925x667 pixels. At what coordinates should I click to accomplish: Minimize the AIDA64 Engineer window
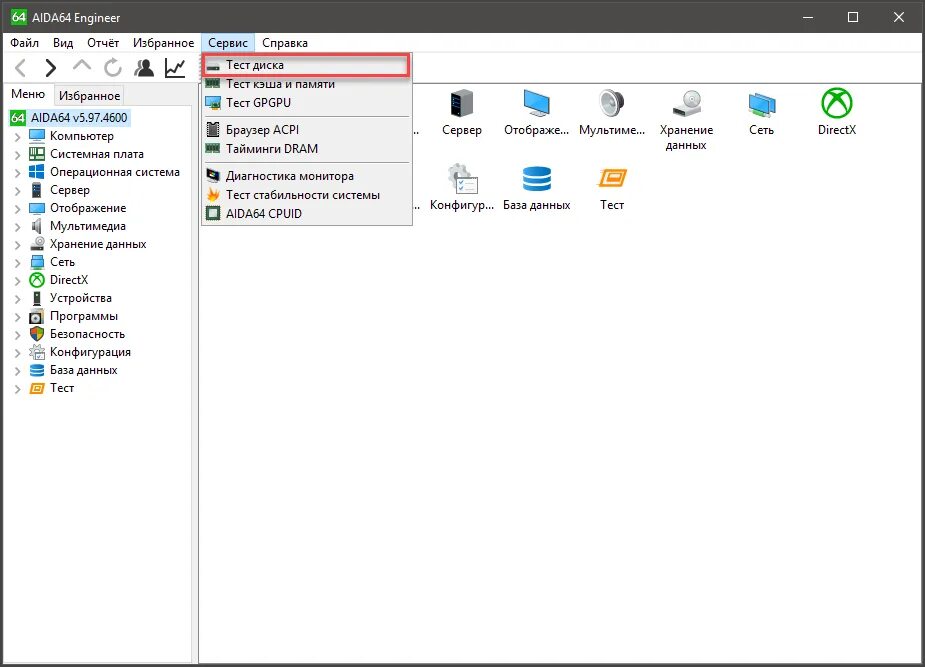(808, 17)
